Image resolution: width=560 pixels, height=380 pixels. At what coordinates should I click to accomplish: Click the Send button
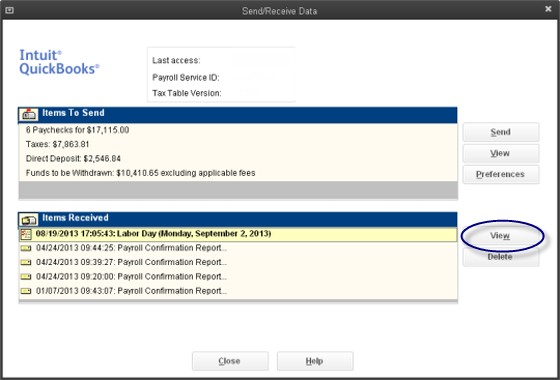501,132
